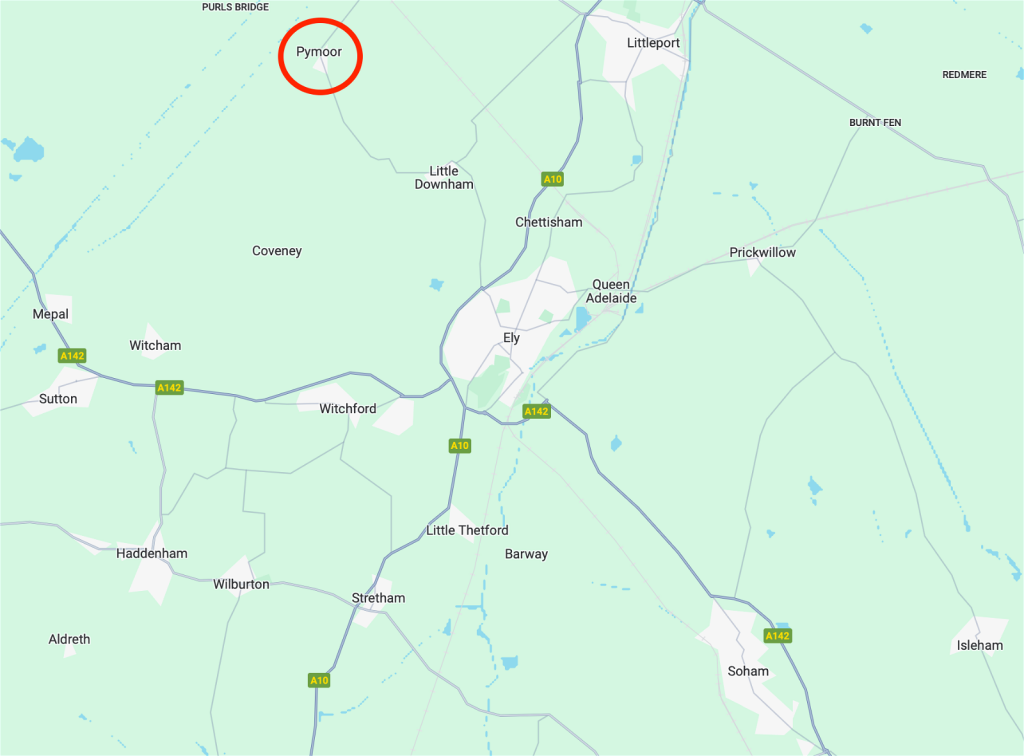Click the Littleport town label

coord(653,42)
